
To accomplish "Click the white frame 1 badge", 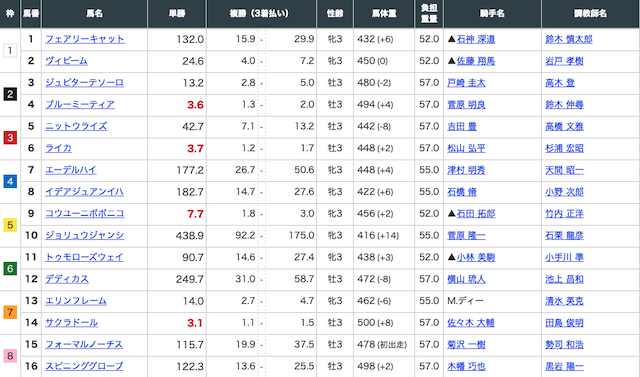I will pyautogui.click(x=10, y=51).
